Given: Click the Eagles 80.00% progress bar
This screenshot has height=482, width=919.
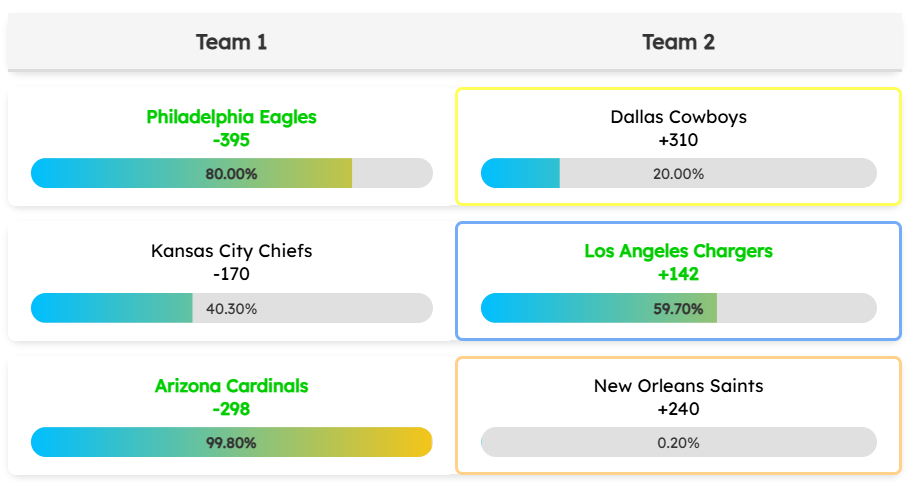Looking at the screenshot, I should click(231, 173).
